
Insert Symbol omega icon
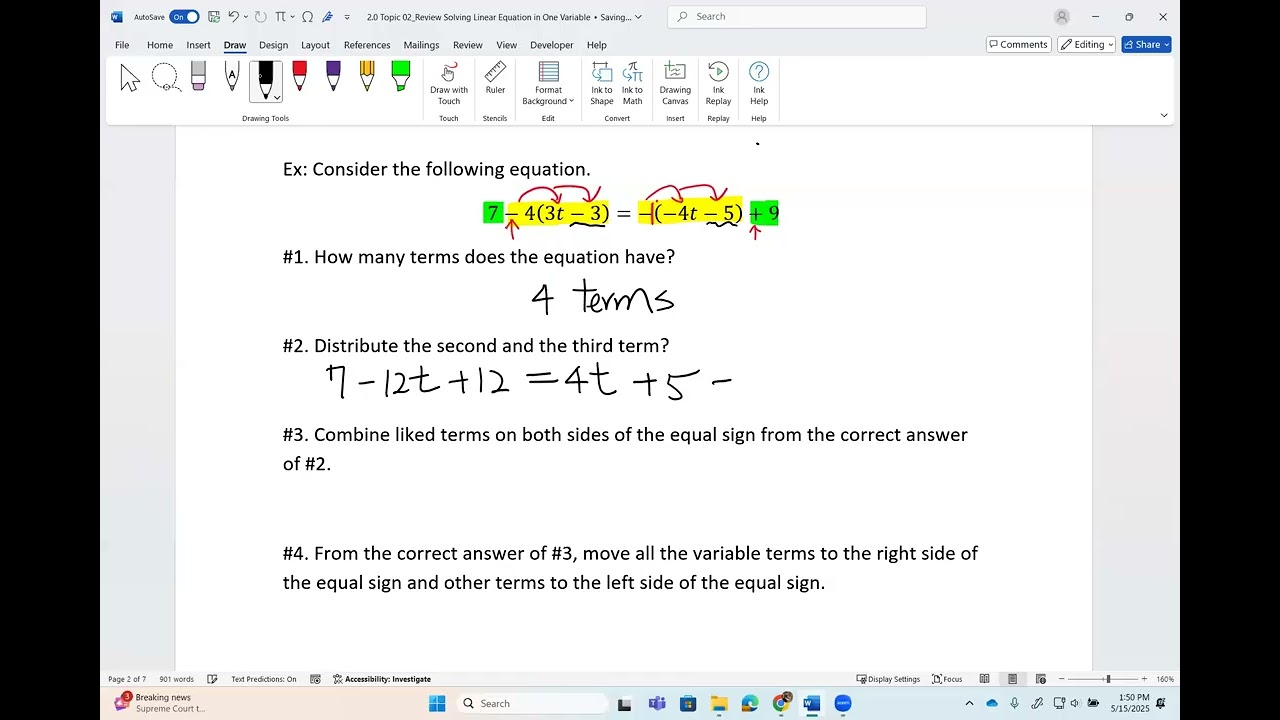(x=307, y=17)
